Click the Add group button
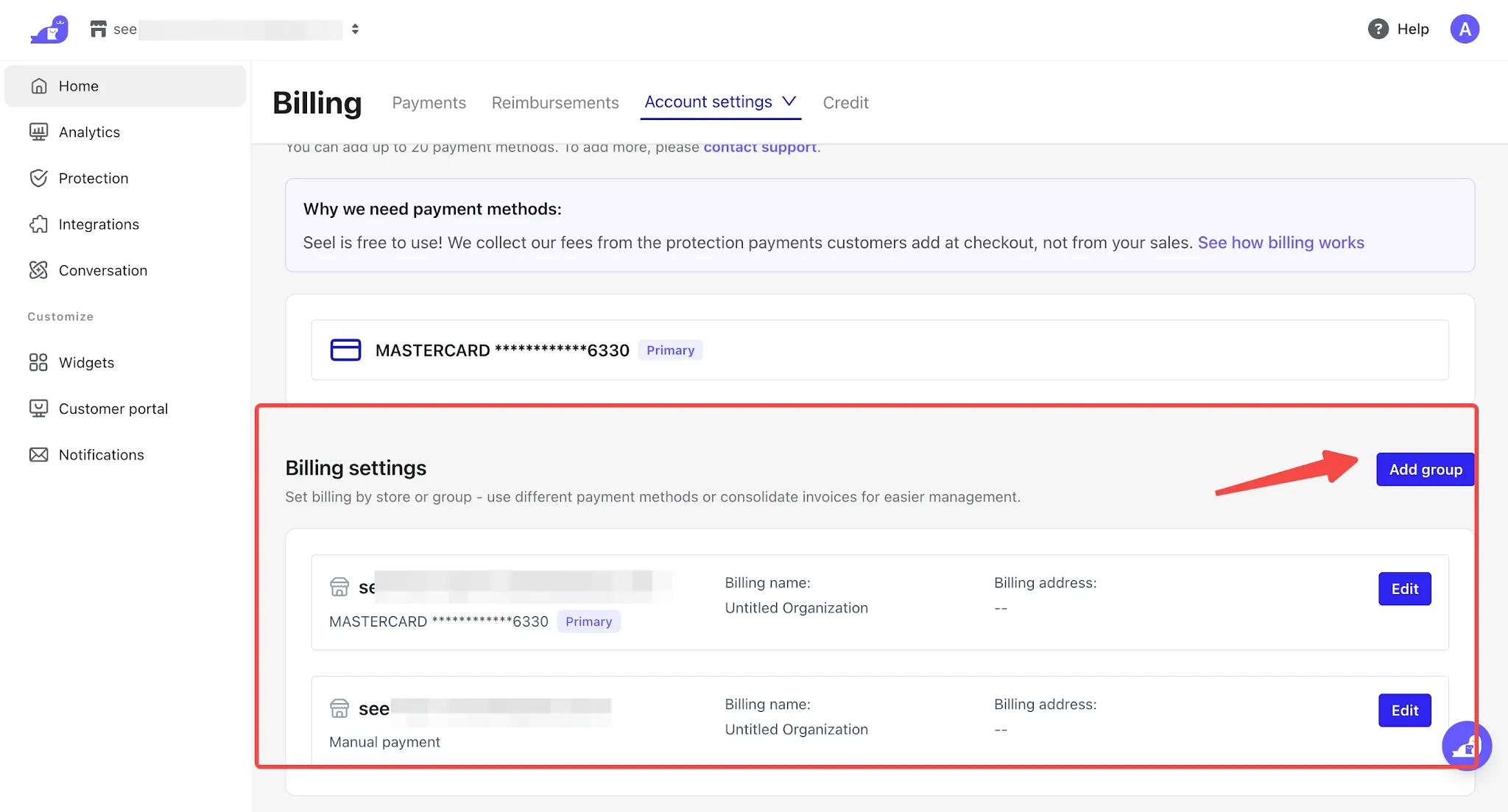The image size is (1508, 812). pyautogui.click(x=1426, y=470)
